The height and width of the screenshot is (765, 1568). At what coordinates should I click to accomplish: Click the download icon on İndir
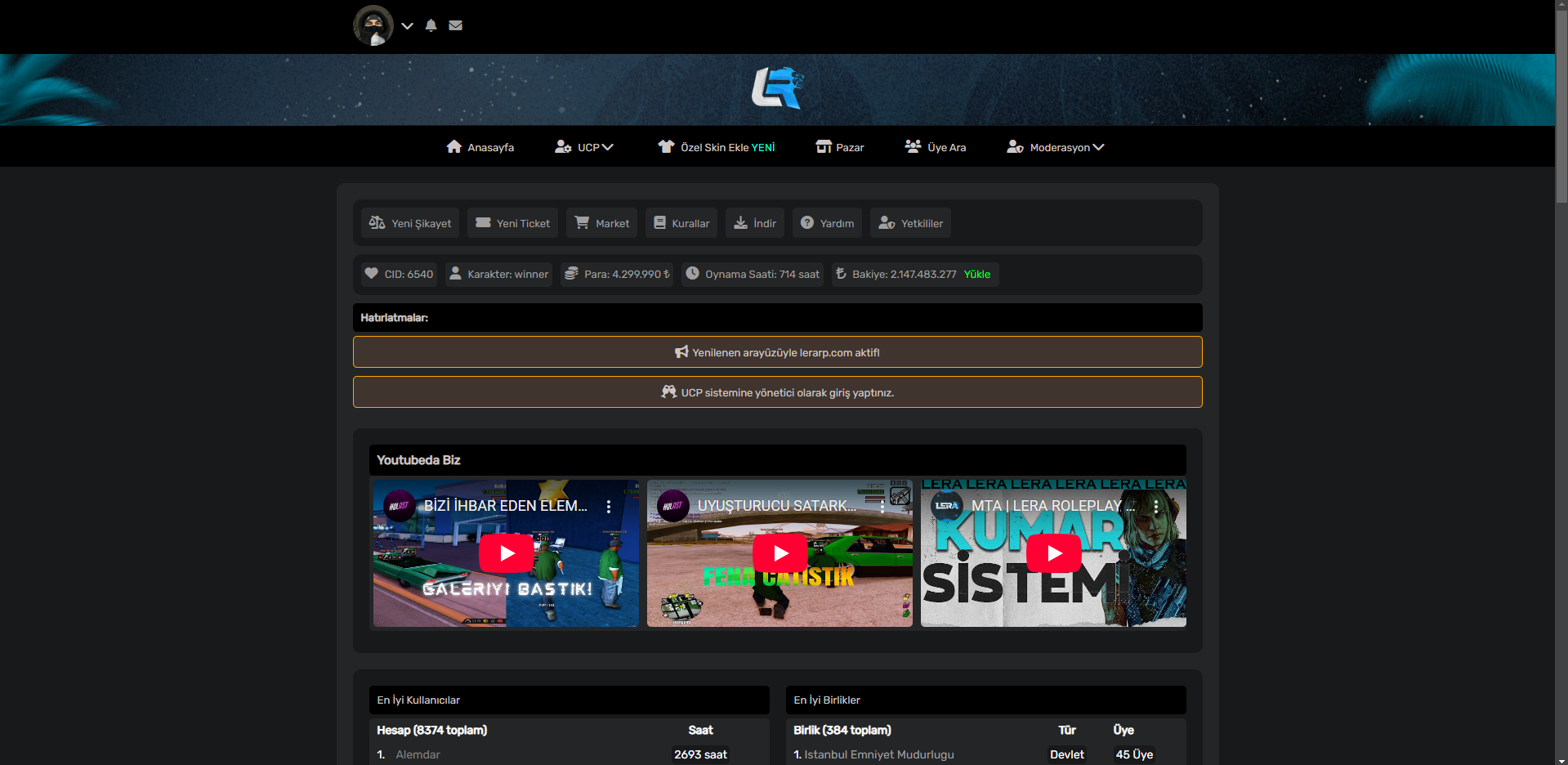pos(740,222)
